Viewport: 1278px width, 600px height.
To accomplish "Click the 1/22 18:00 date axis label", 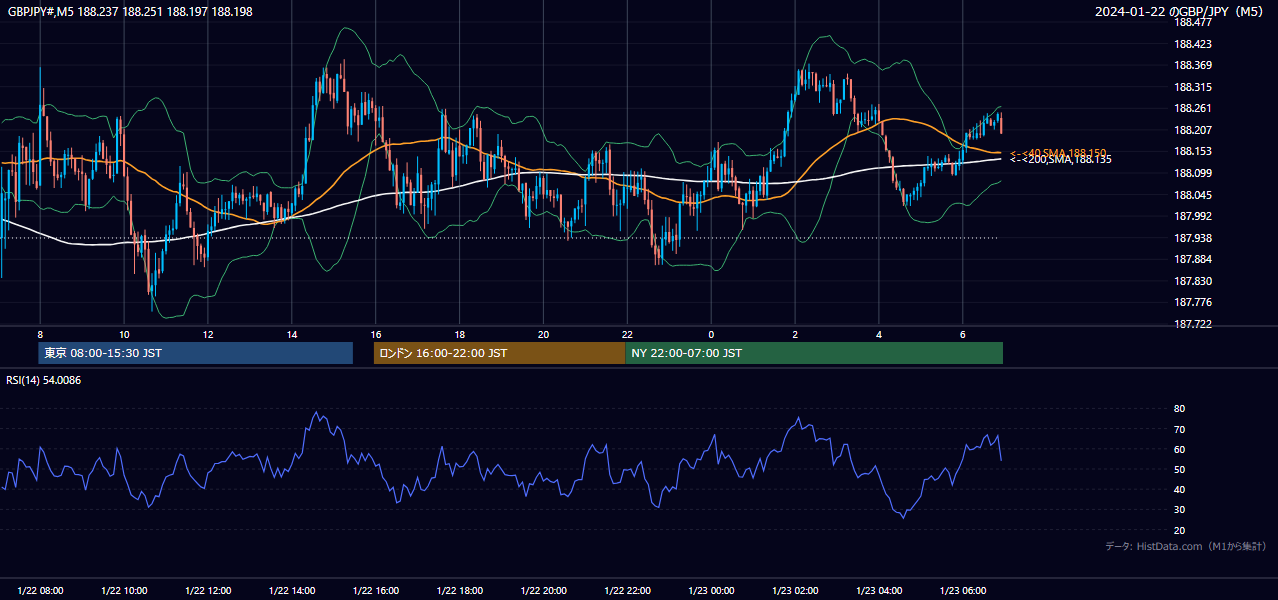I will [460, 591].
